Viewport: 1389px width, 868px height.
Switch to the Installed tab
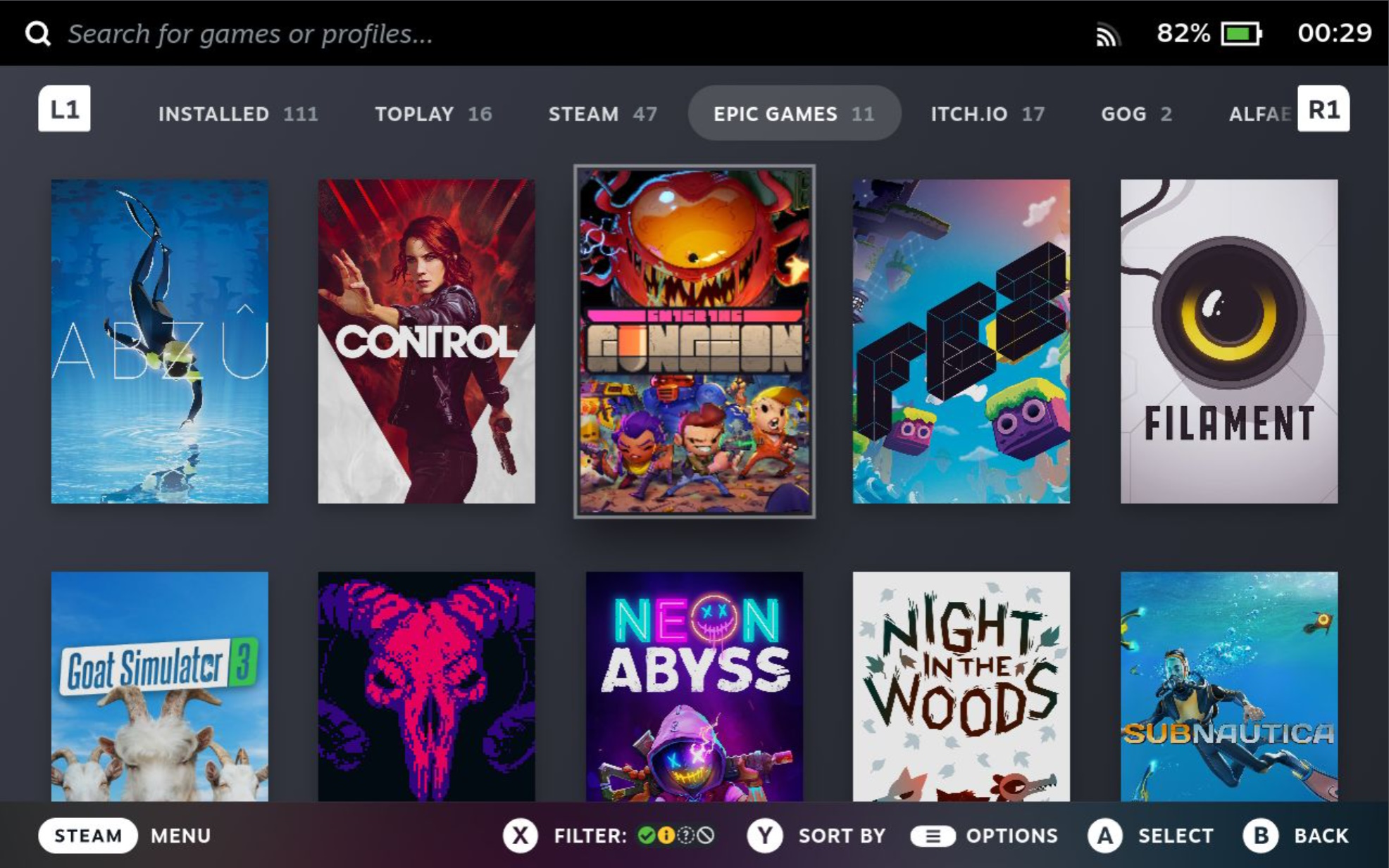(x=238, y=114)
